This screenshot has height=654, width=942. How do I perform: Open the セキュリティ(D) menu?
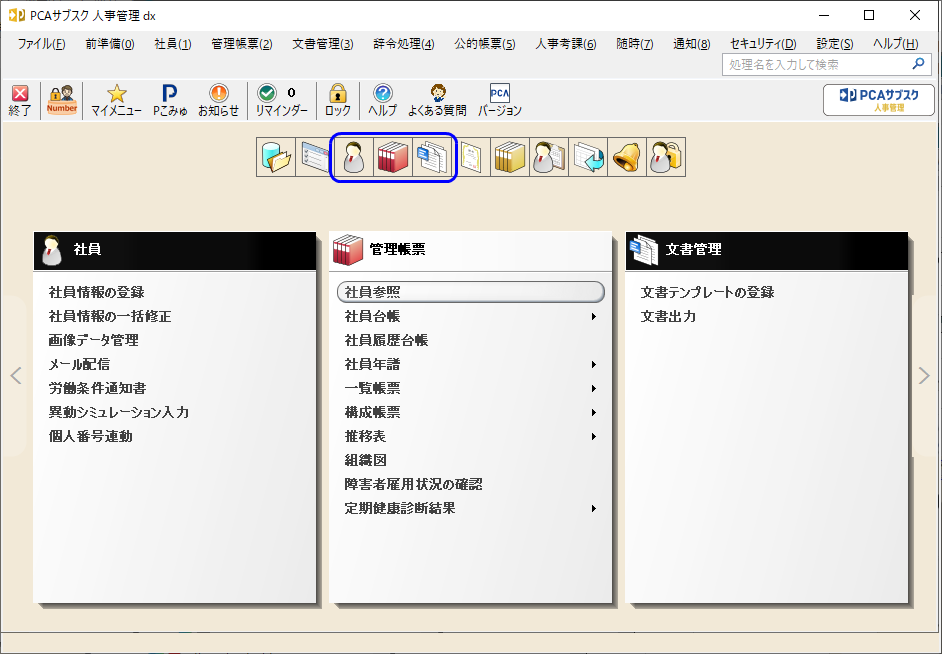pos(763,44)
